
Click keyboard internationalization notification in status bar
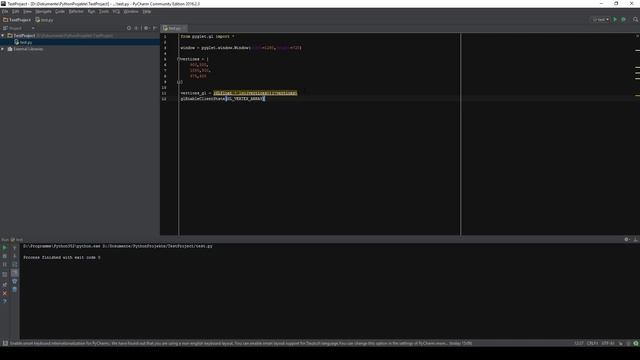241,343
